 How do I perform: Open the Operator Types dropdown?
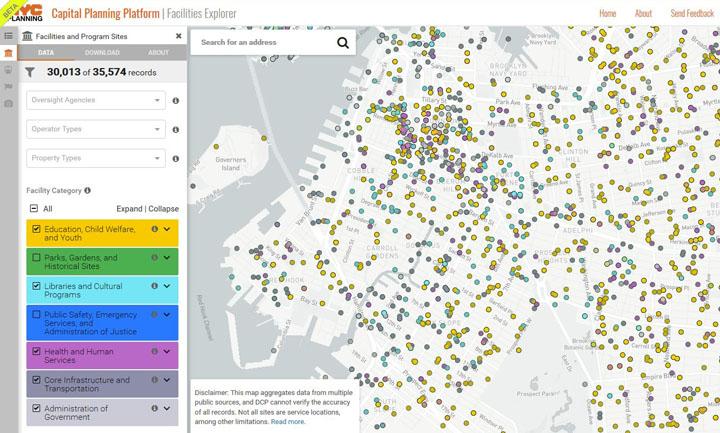pos(96,129)
